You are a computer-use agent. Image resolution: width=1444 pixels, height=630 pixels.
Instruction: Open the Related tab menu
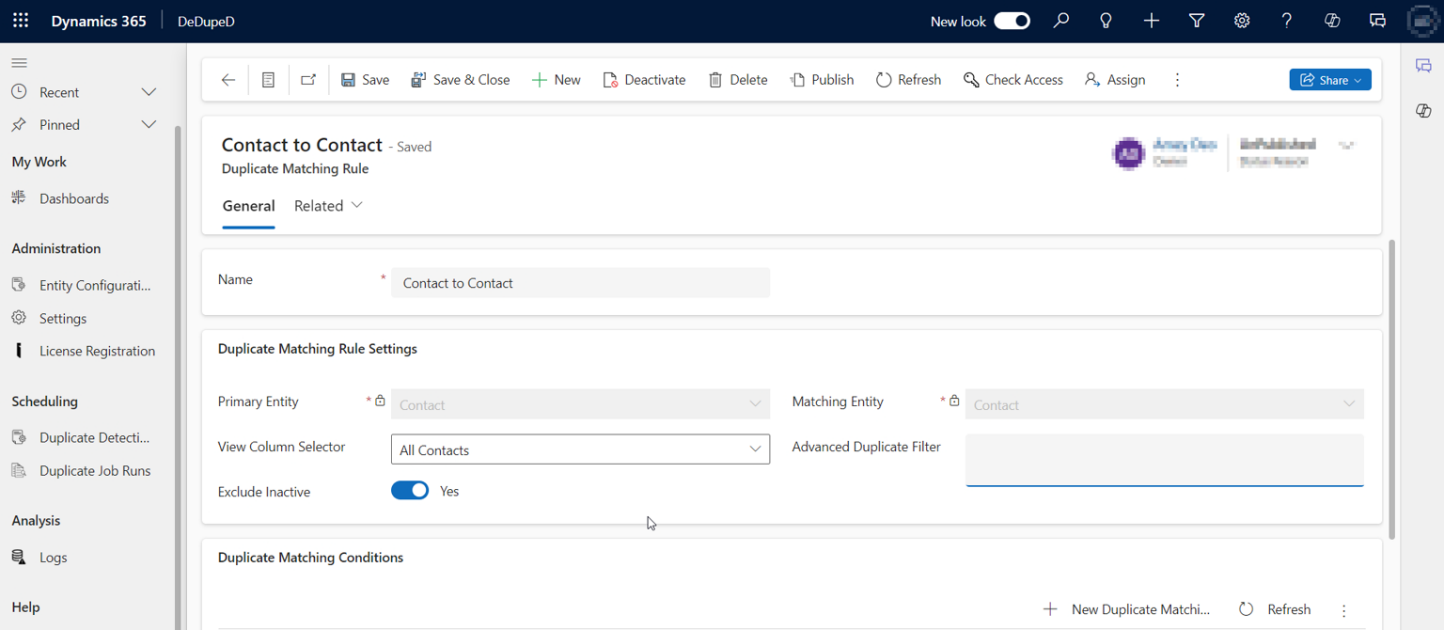[x=328, y=206]
